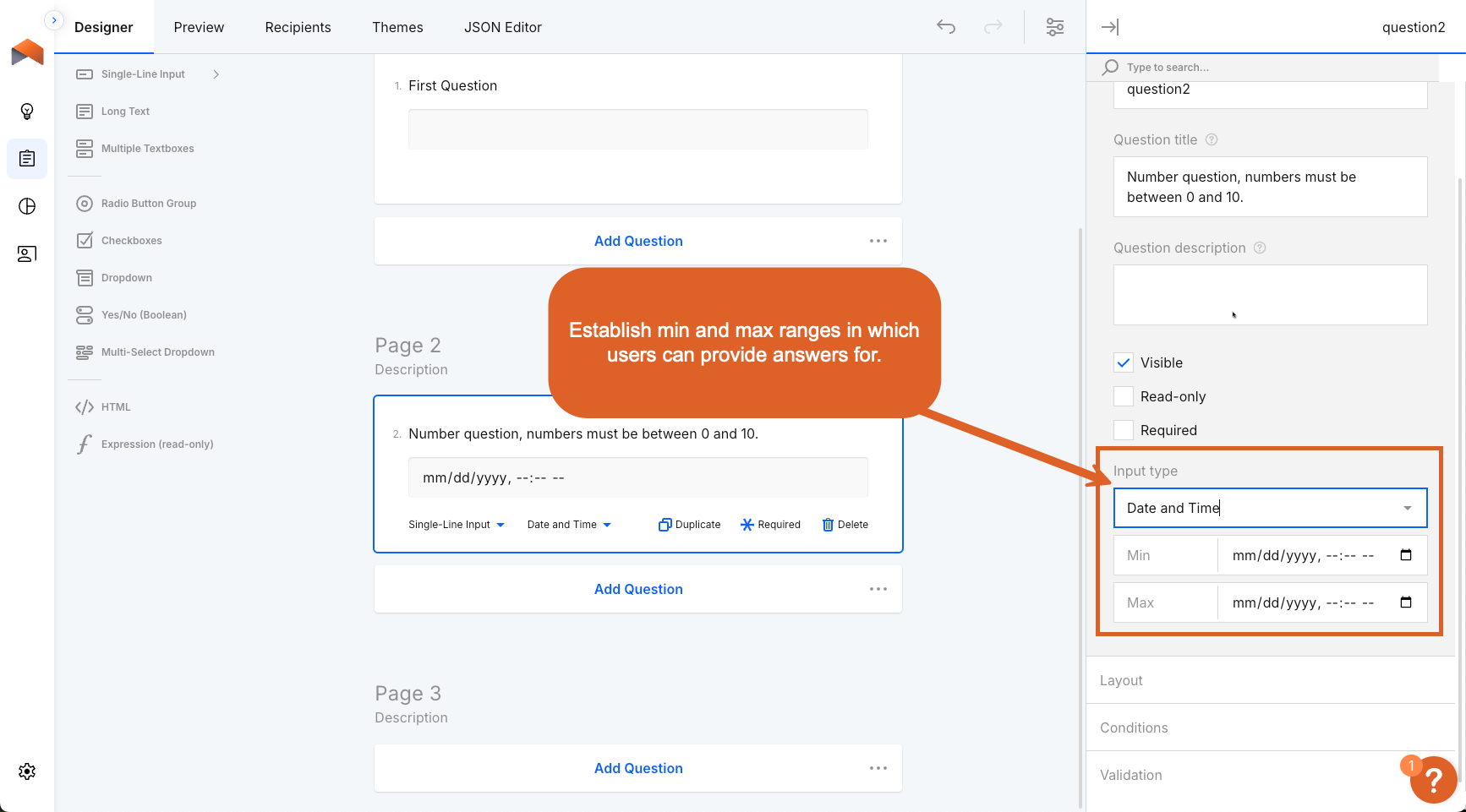
Task: Uncheck the Visible checkbox
Action: coord(1124,363)
